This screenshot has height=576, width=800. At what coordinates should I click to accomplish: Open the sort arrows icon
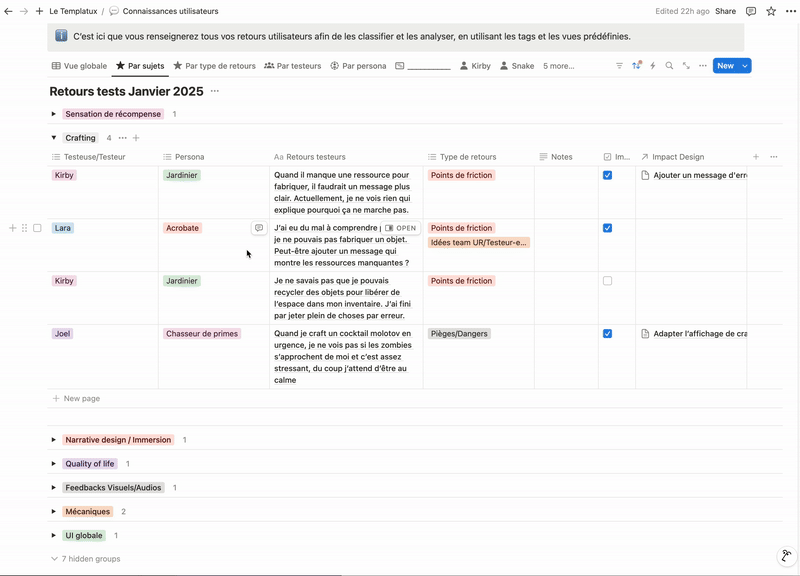(x=636, y=66)
